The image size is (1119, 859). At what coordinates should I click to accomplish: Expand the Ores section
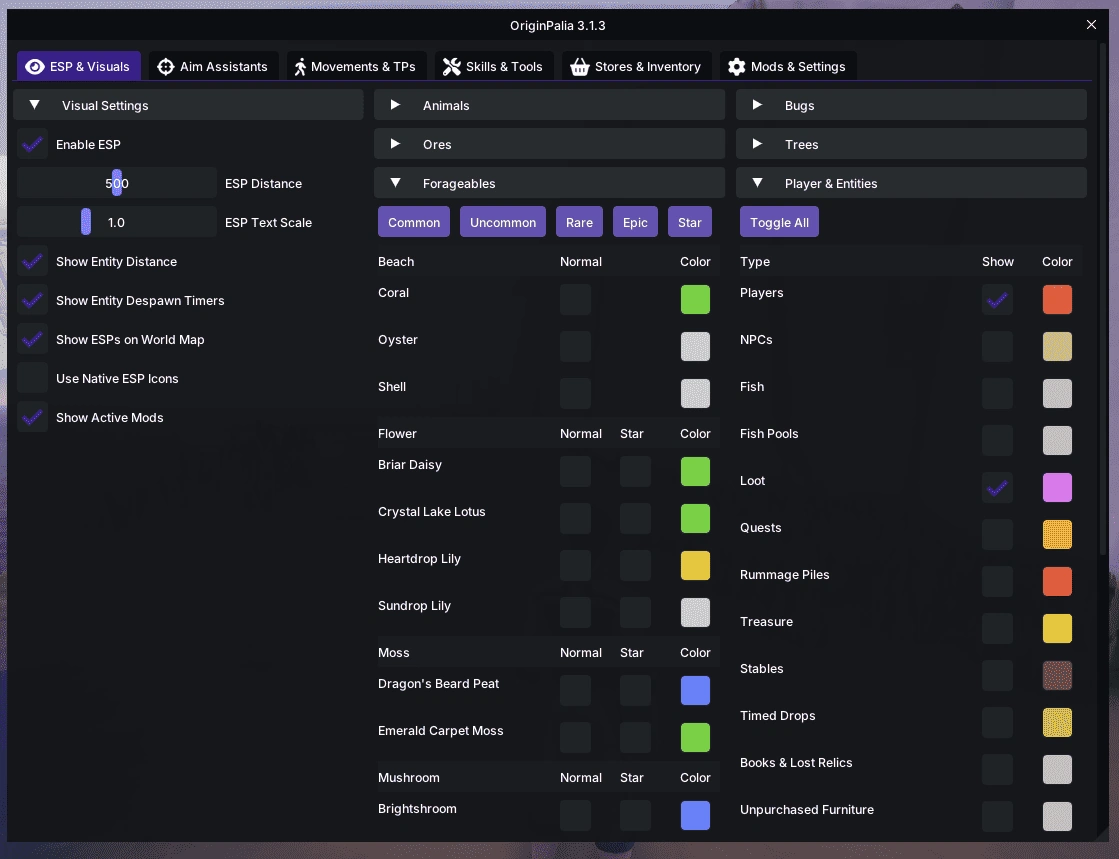tap(550, 144)
